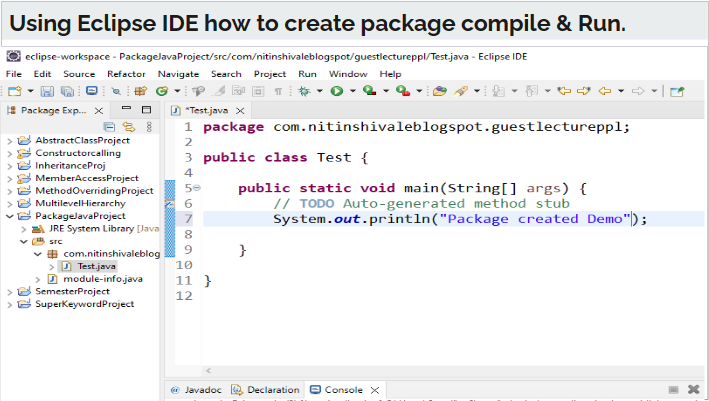Click the Skip All Breakpoints icon
The width and height of the screenshot is (709, 401).
(116, 91)
